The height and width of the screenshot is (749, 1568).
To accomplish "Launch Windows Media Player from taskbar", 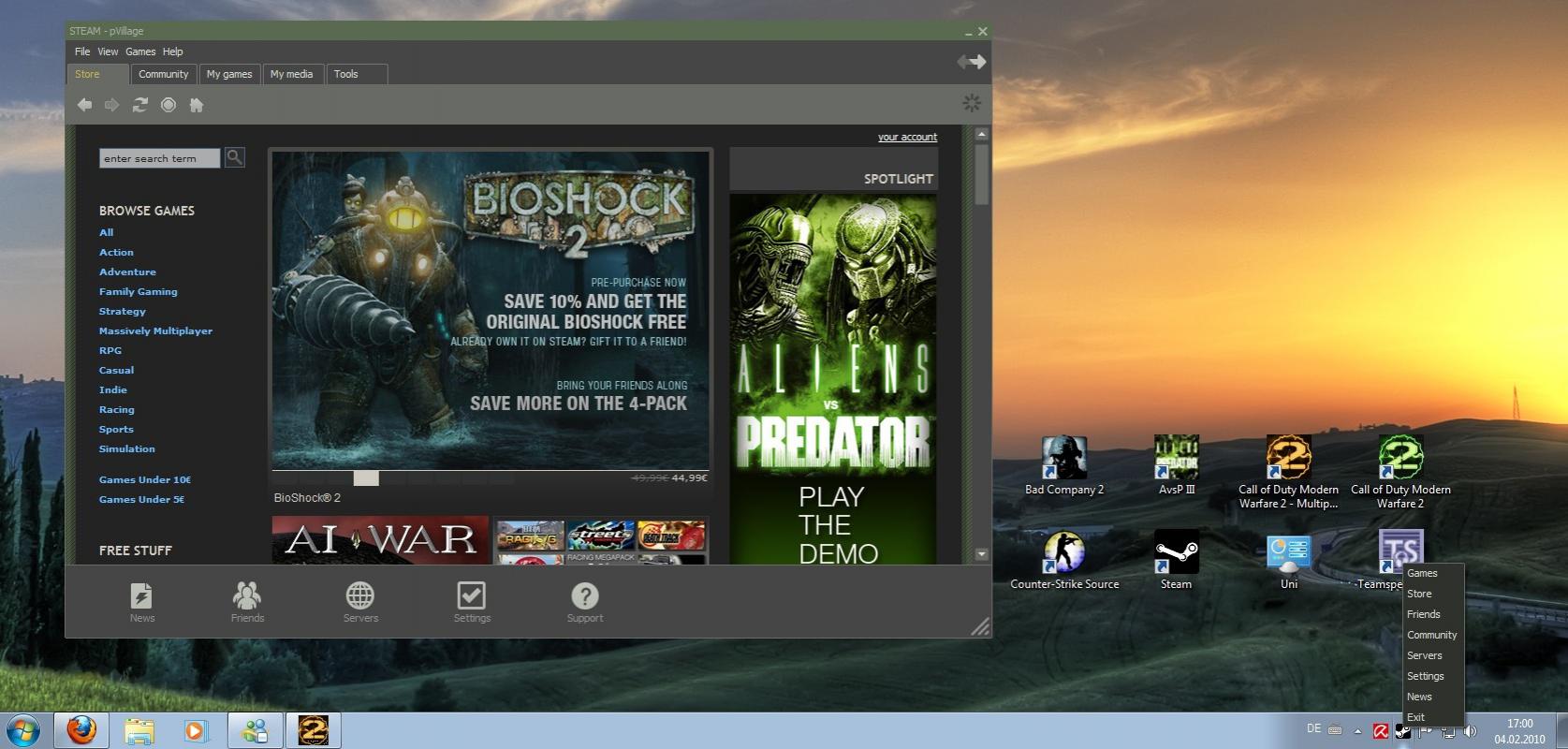I will point(196,730).
